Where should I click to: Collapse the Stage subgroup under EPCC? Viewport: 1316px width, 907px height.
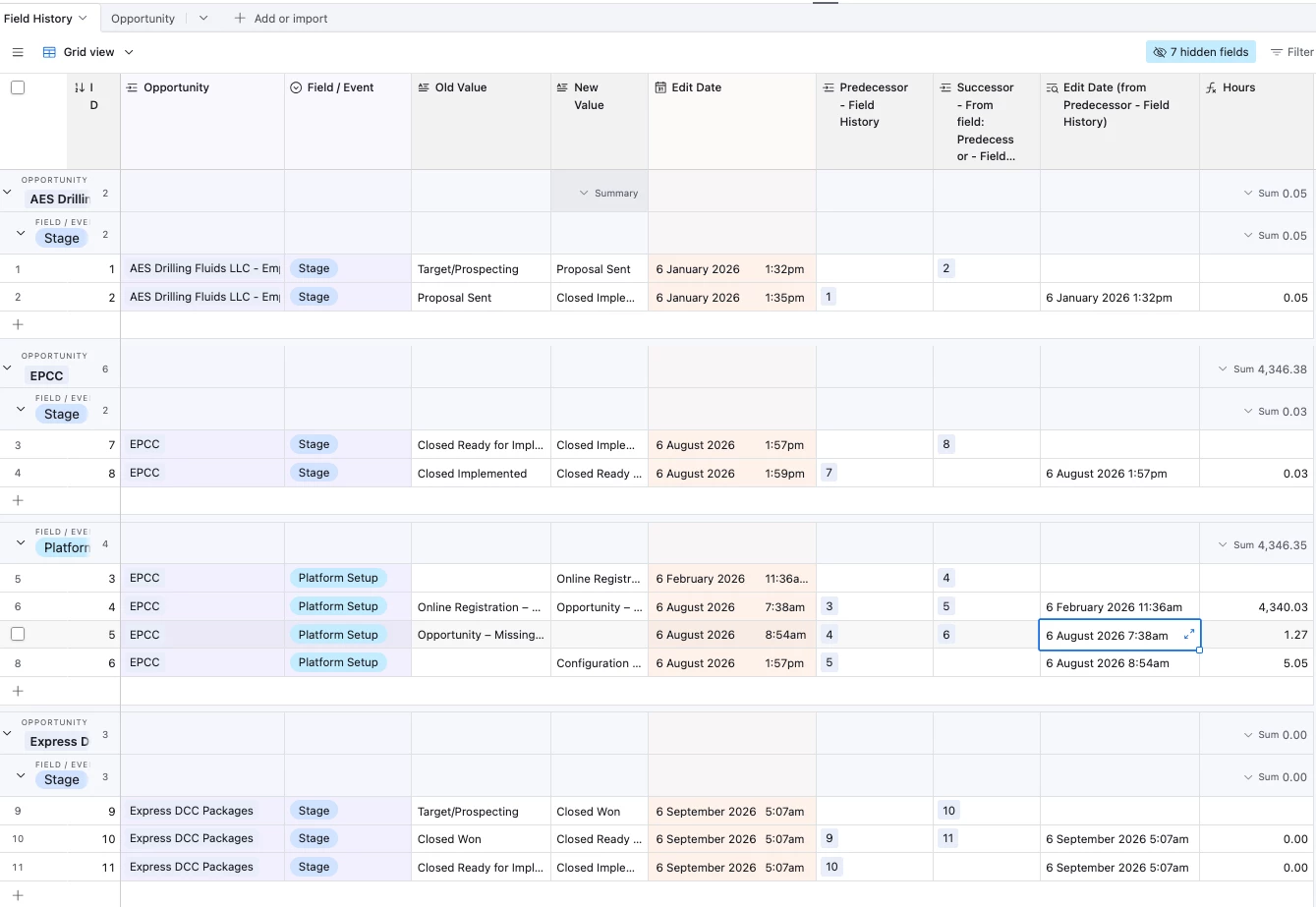[21, 410]
